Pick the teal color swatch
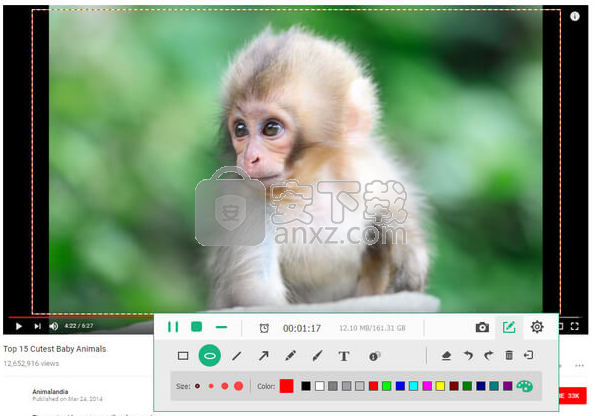Image resolution: width=606 pixels, height=416 pixels. coord(494,386)
